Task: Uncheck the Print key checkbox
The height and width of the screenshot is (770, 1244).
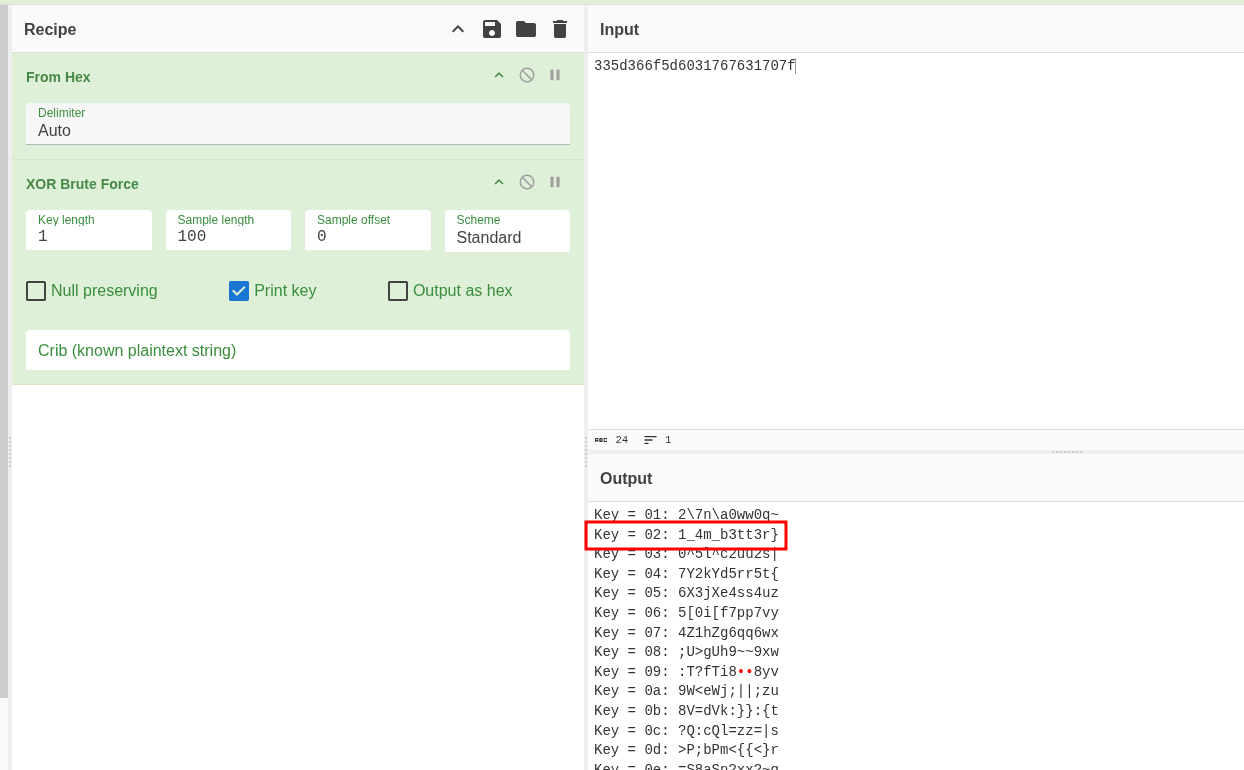Action: 239,291
